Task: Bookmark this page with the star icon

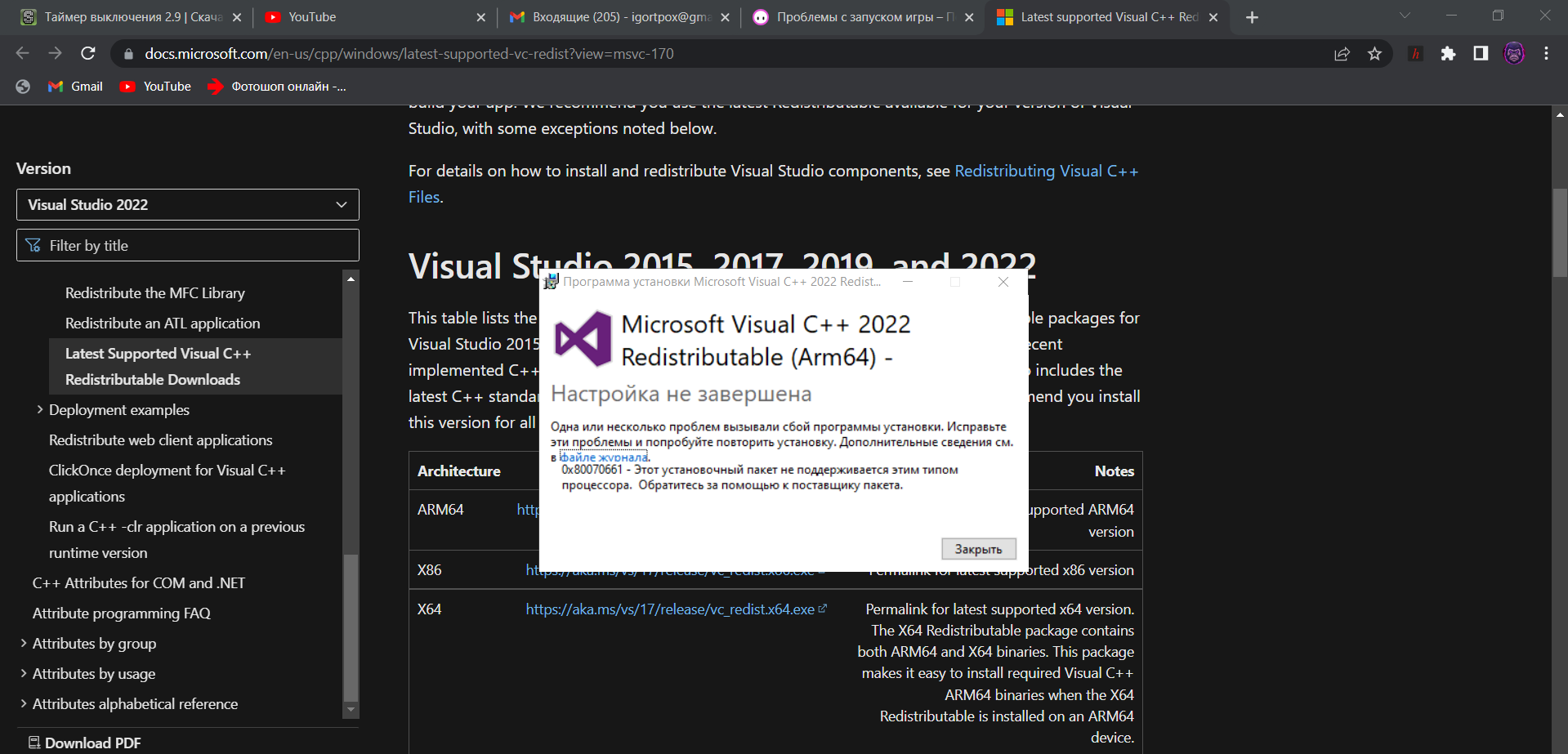Action: point(1374,54)
